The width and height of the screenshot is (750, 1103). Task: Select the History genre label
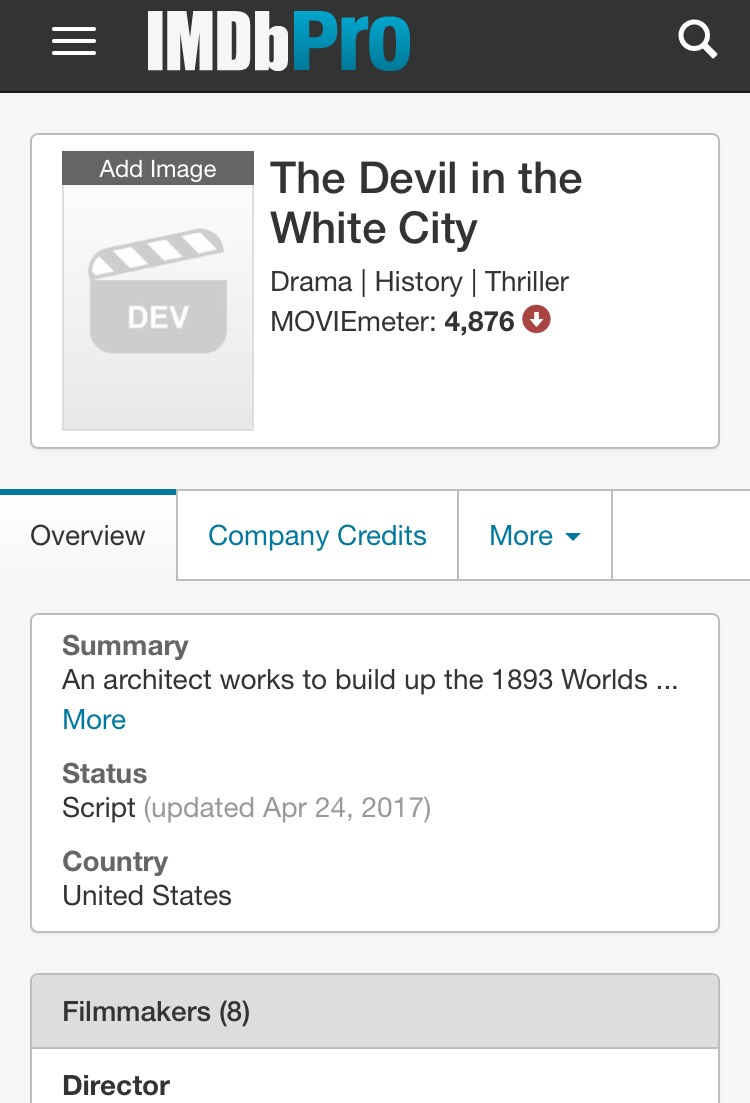pyautogui.click(x=419, y=281)
